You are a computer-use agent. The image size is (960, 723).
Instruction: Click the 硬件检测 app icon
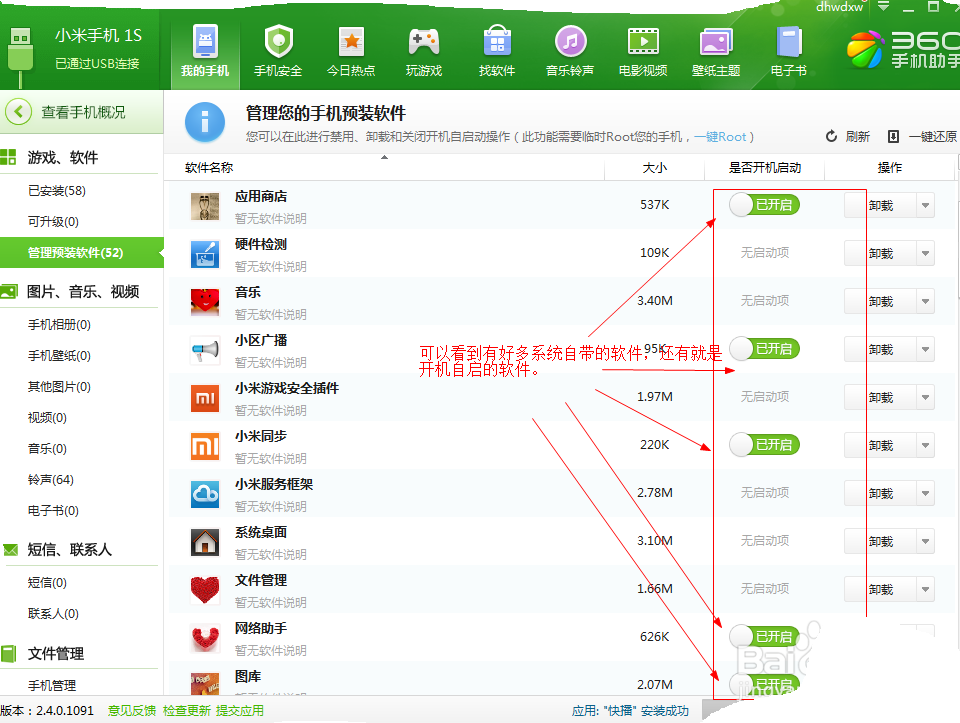pyautogui.click(x=204, y=254)
